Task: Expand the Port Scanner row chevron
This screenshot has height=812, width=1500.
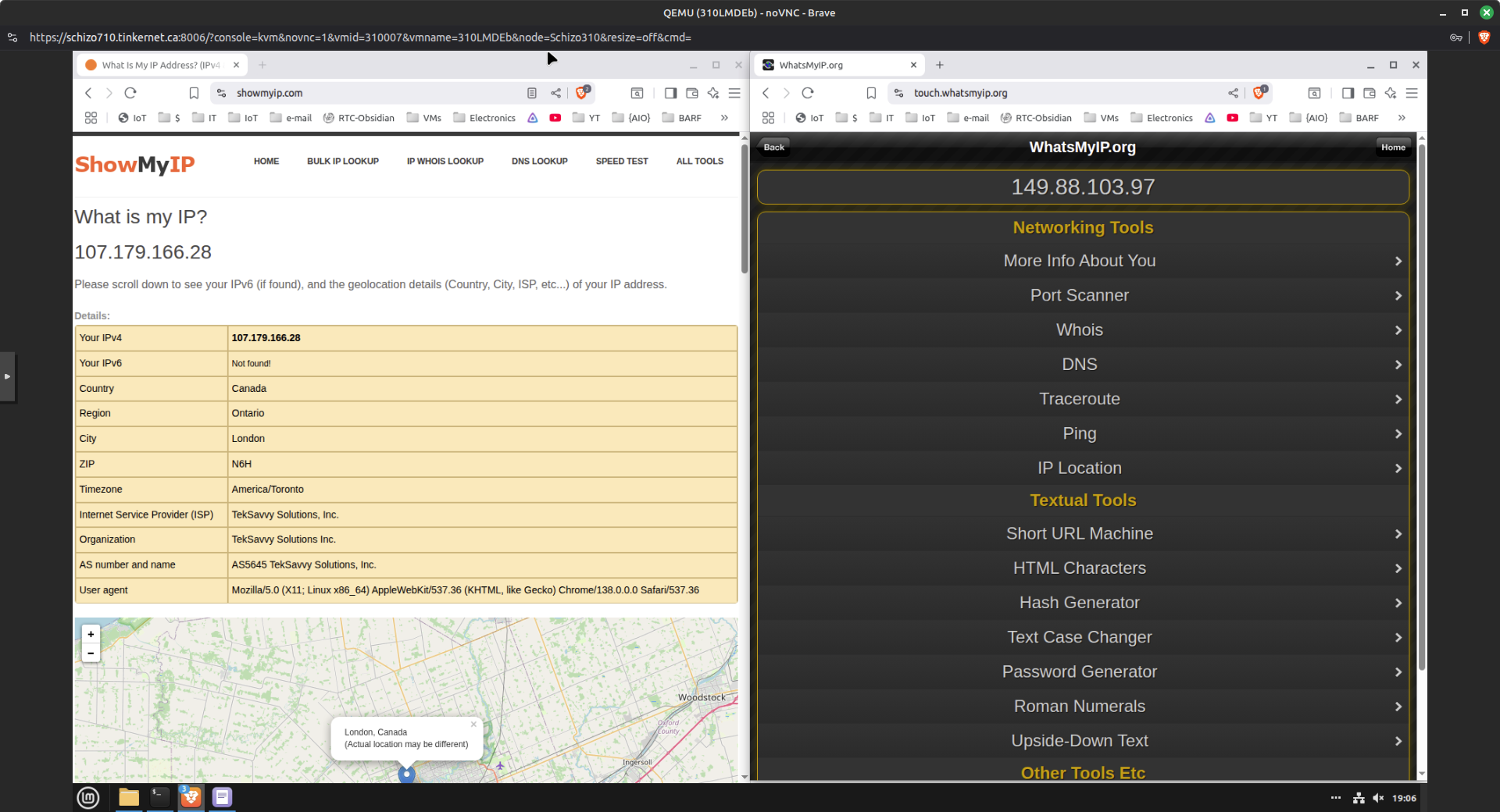Action: 1398,296
